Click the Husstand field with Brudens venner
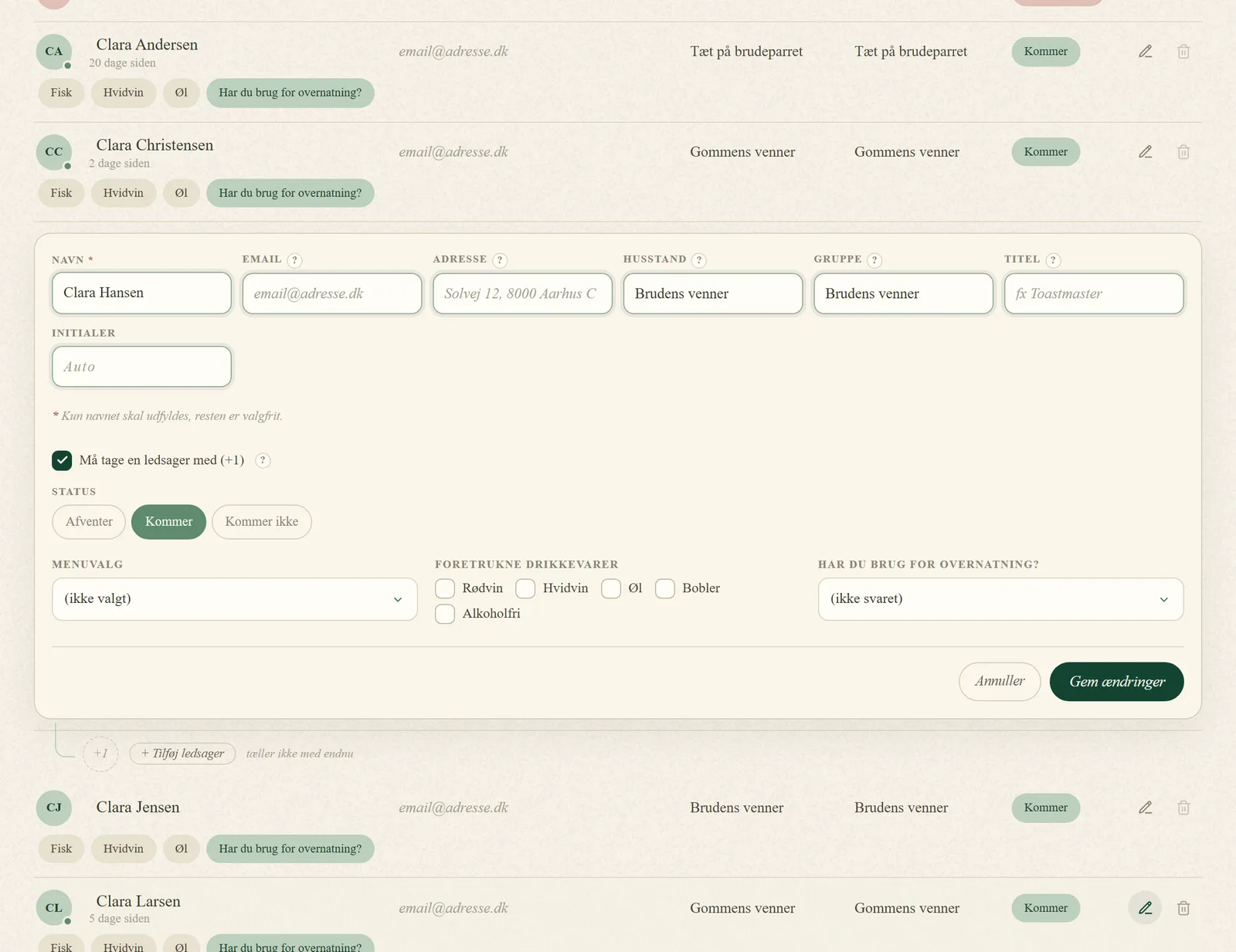The width and height of the screenshot is (1236, 952). [x=713, y=293]
